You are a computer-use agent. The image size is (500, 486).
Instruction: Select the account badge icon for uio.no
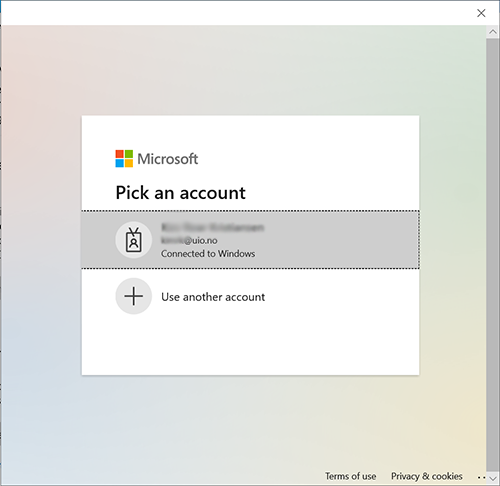click(x=134, y=240)
